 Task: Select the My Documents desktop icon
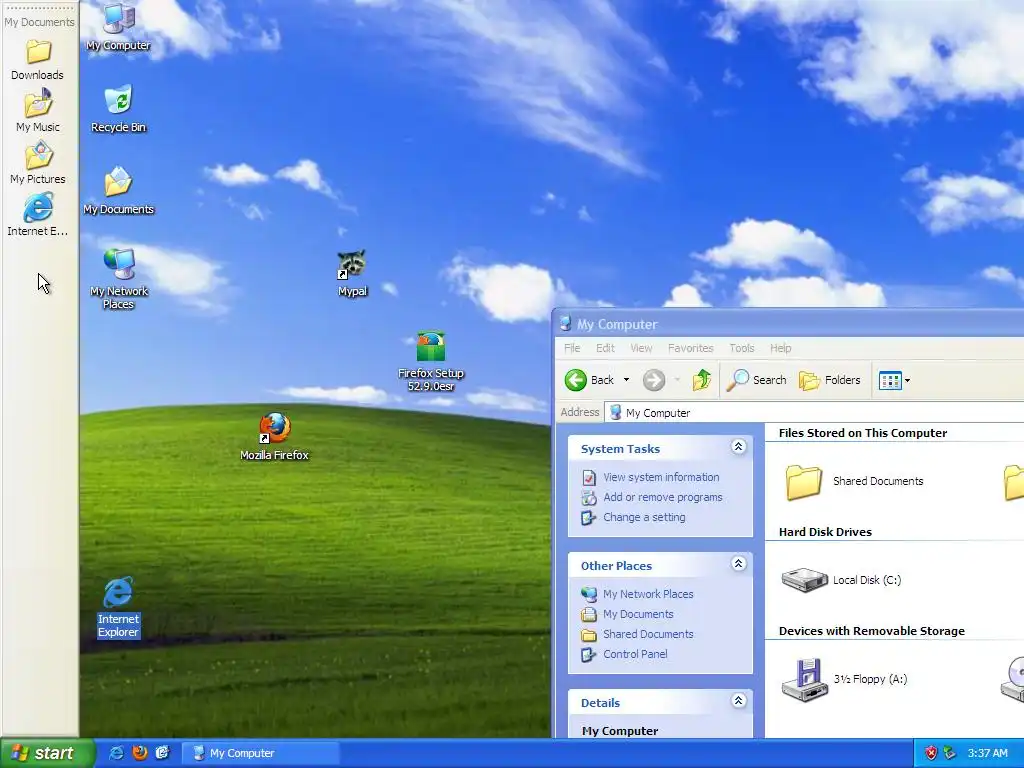pyautogui.click(x=118, y=190)
